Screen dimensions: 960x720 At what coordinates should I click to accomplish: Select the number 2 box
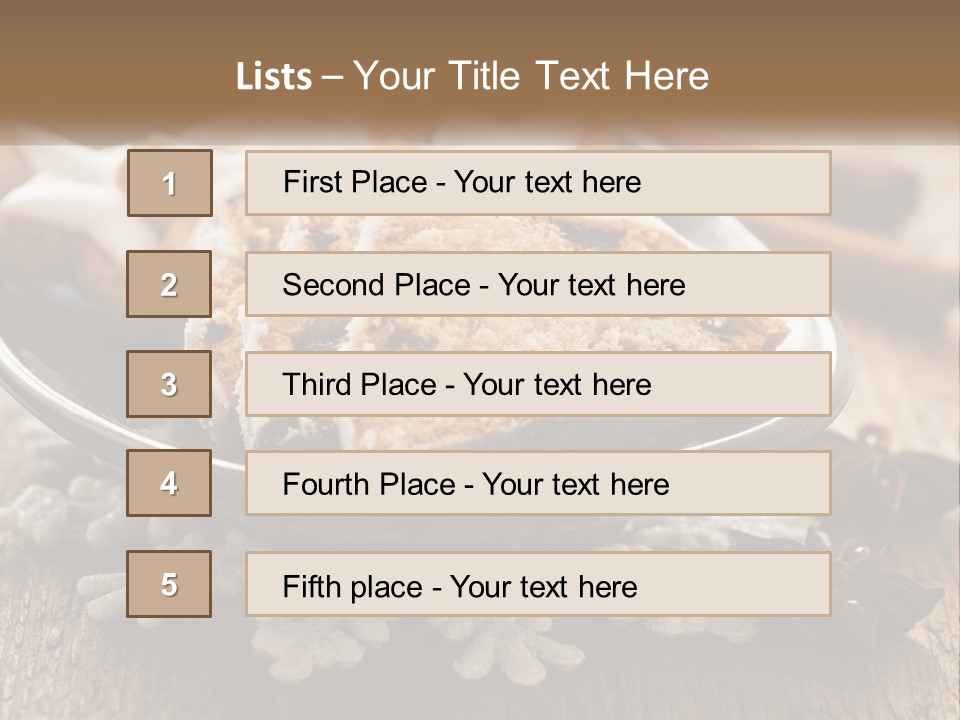pos(169,284)
